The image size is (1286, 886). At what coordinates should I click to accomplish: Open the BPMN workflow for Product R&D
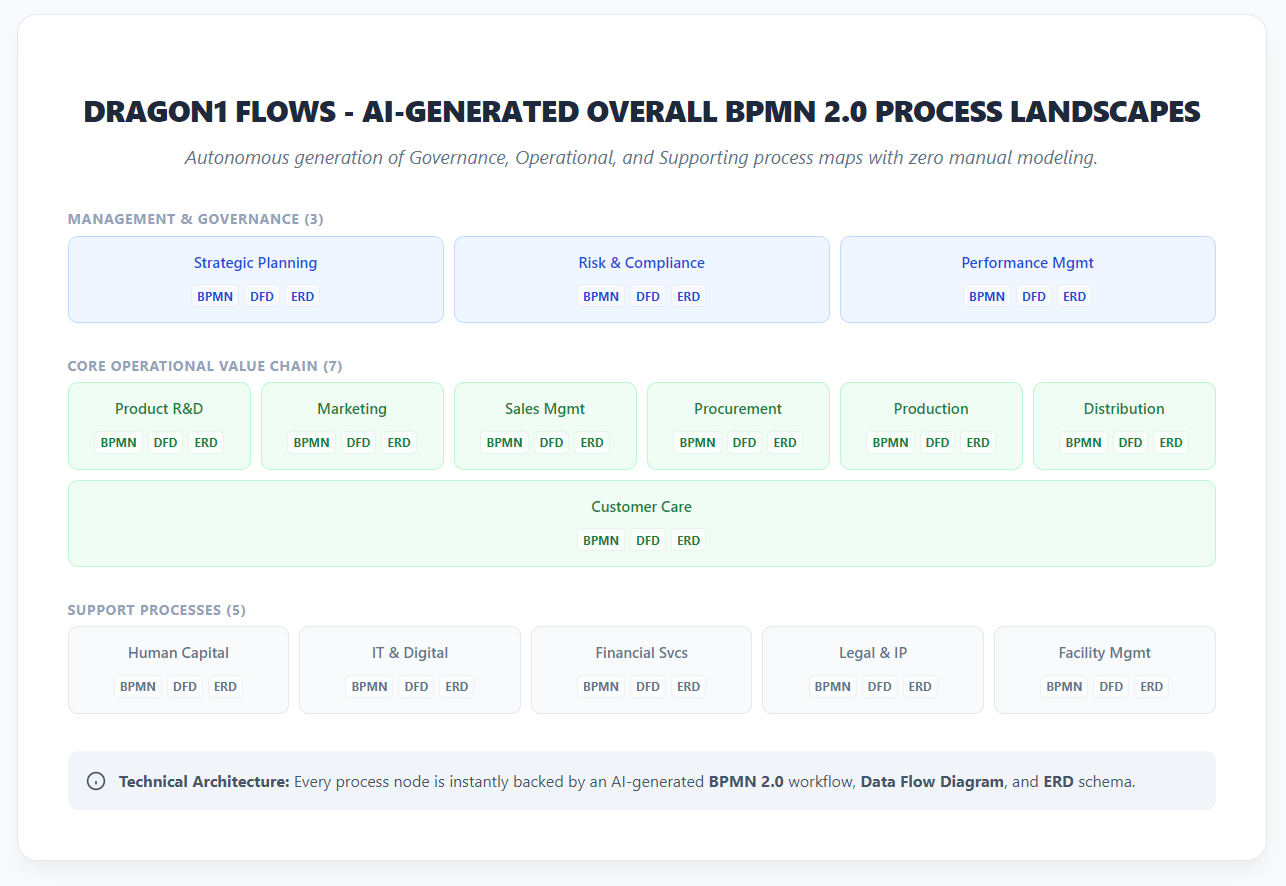click(118, 442)
